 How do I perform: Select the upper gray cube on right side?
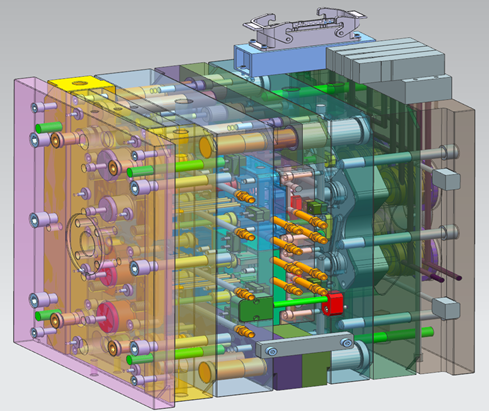click(446, 179)
